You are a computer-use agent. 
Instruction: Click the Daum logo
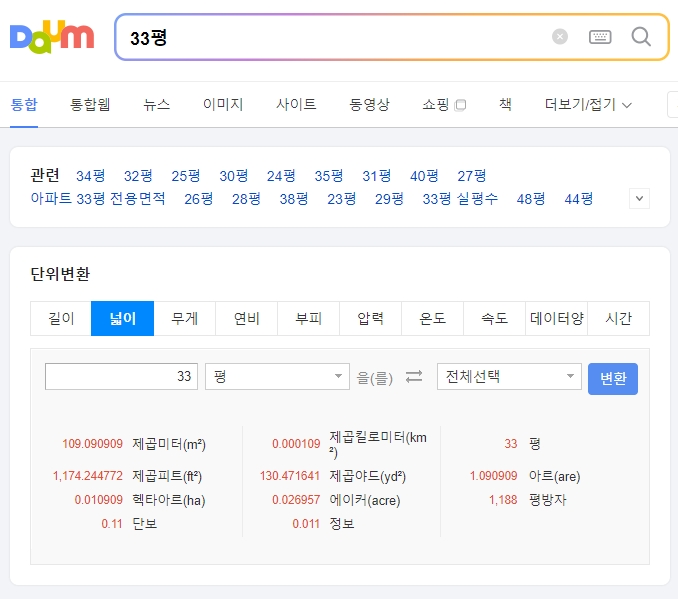point(52,37)
